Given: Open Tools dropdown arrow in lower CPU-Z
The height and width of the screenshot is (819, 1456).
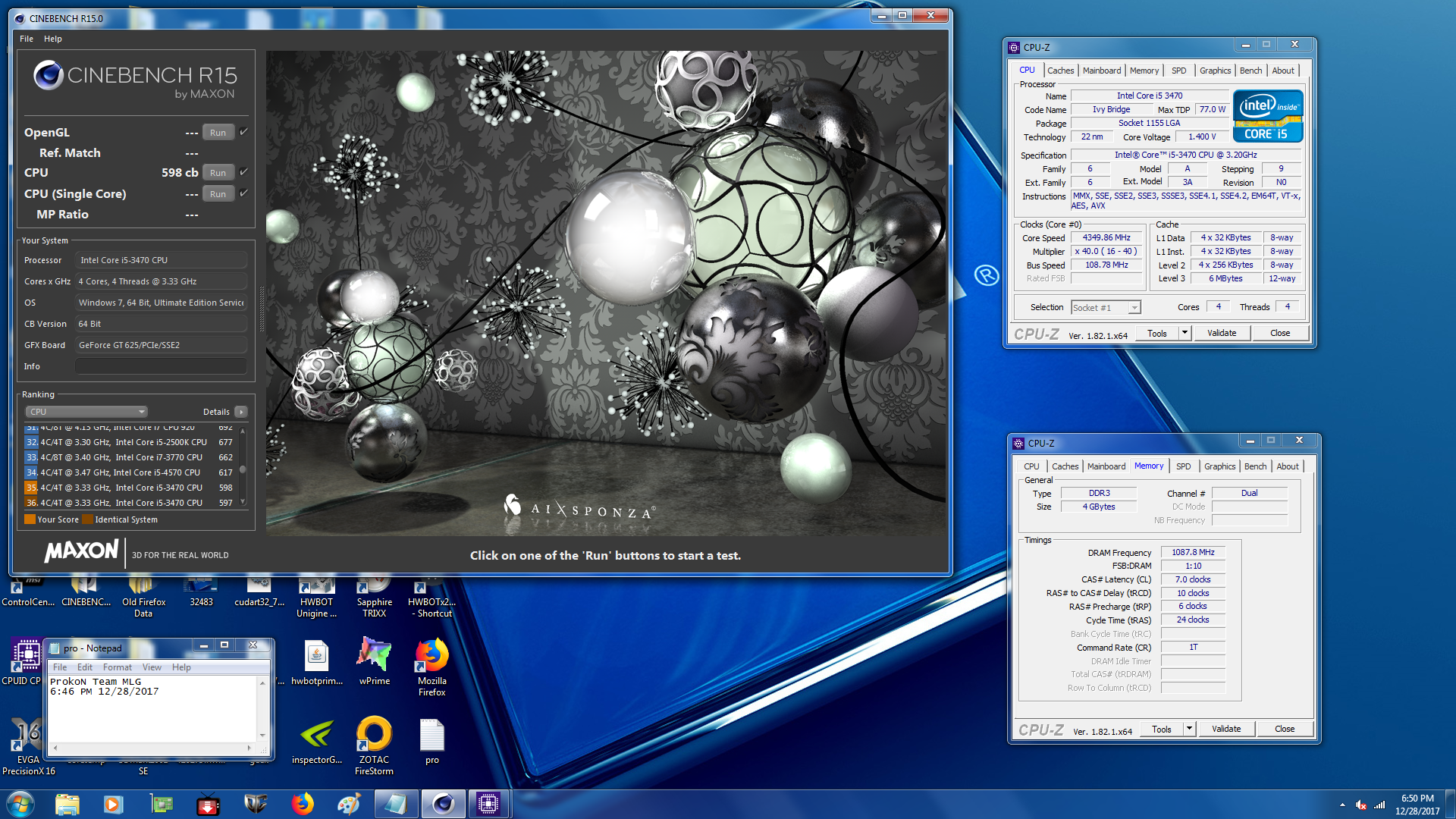Looking at the screenshot, I should (1189, 729).
